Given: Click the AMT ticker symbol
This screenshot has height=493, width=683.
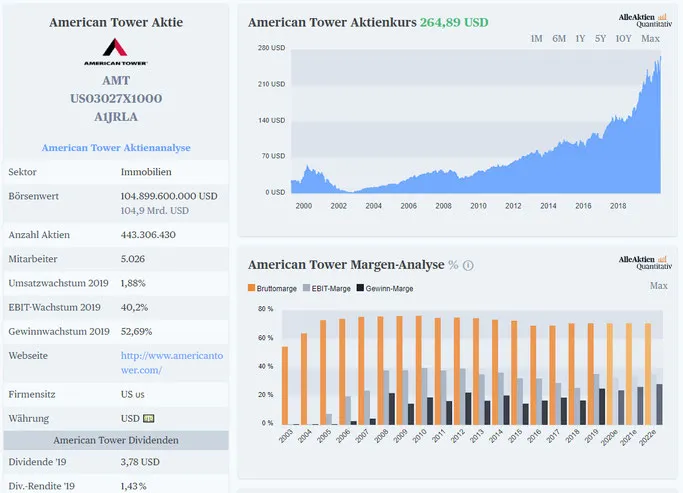Looking at the screenshot, I should point(116,81).
